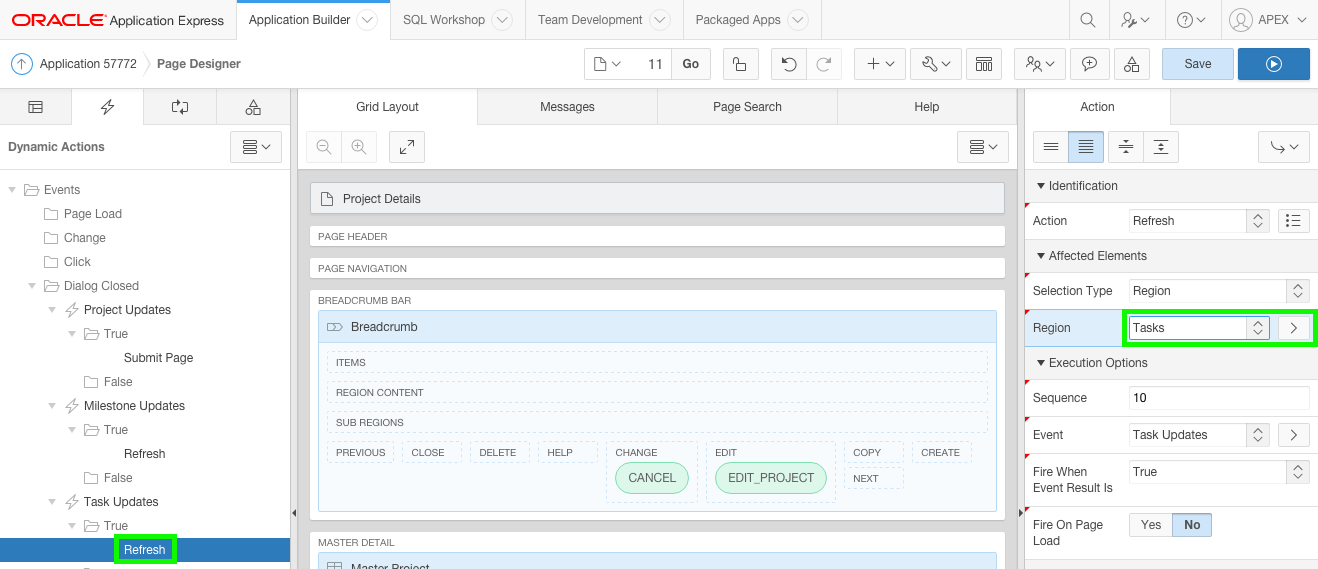Screen dimensions: 1318x569
Task: Click the page lock icon
Action: click(739, 64)
